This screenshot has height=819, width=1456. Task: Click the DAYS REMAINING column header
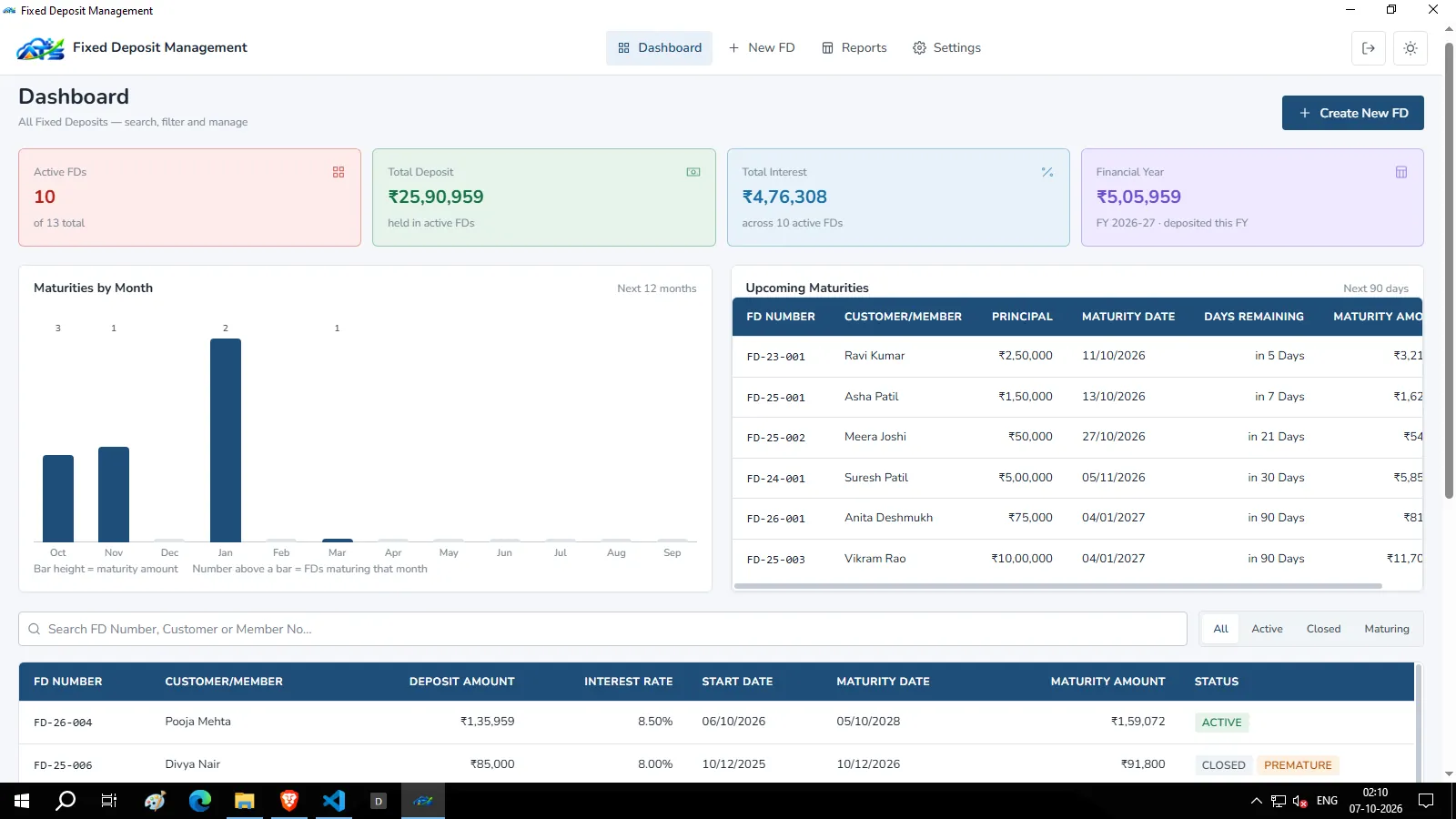(x=1253, y=317)
